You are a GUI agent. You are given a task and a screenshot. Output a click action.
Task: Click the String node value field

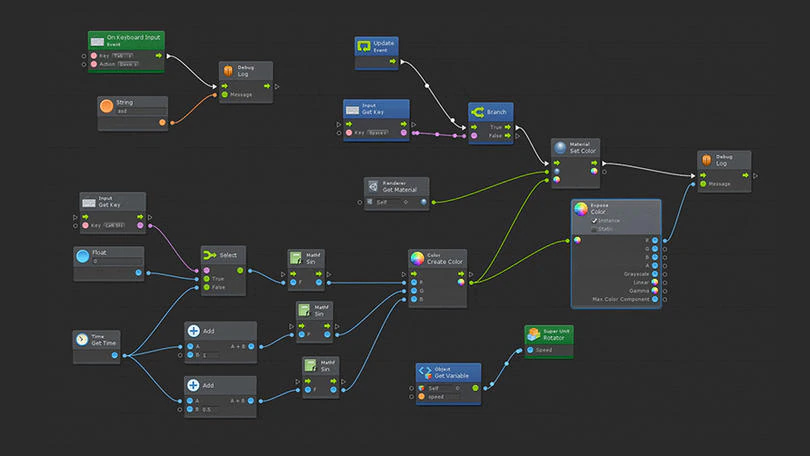click(141, 111)
